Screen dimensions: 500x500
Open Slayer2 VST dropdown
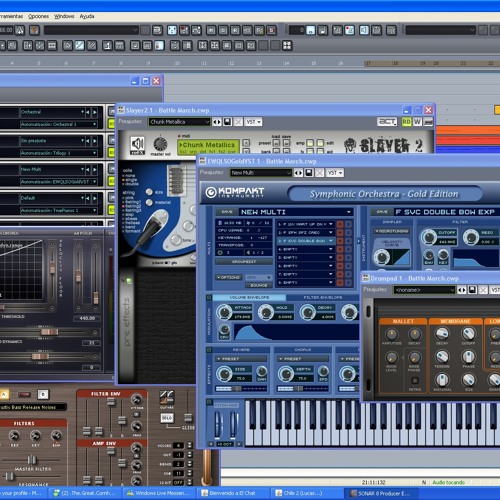pos(254,122)
